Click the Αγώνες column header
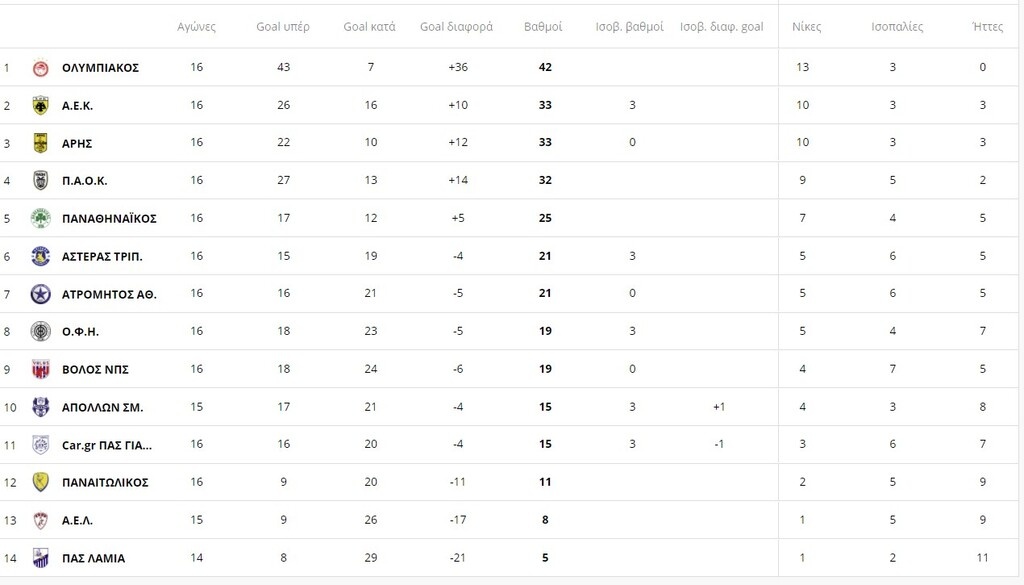1024x585 pixels. coord(196,27)
